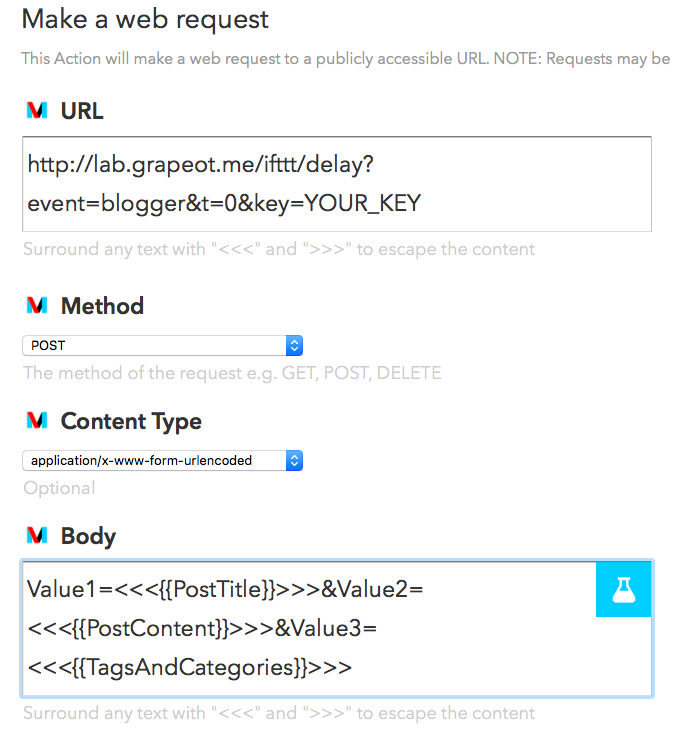Click the URL text ending in YOUR_KEY

pos(224,204)
